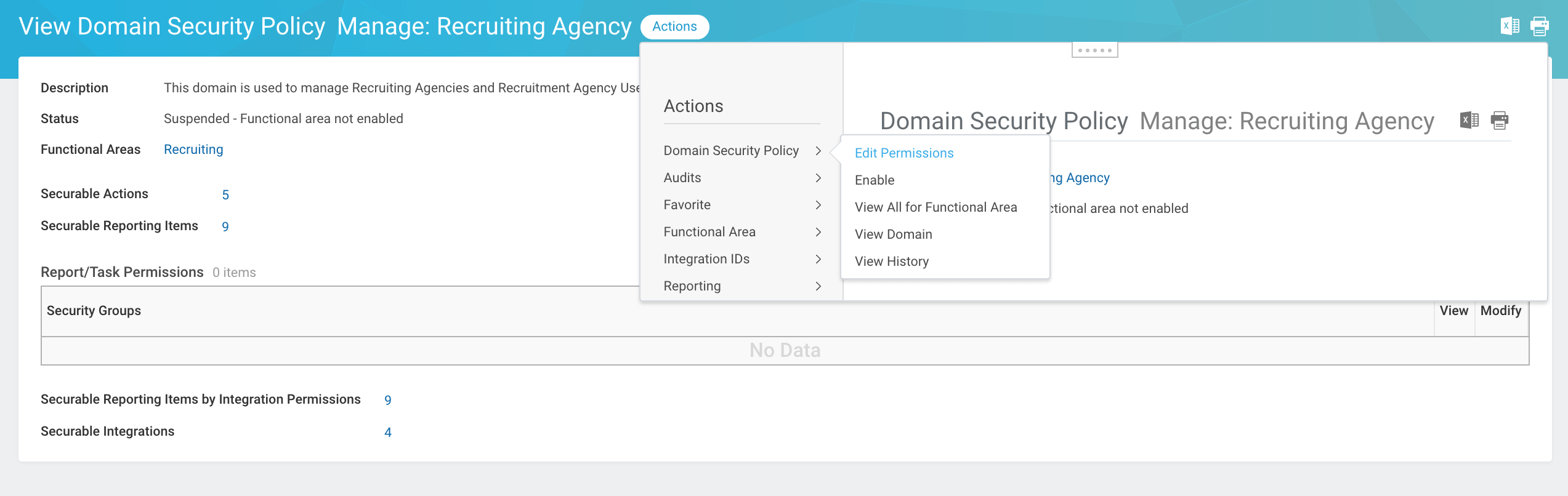
Task: Open the Integration IDs submenu
Action: [706, 258]
